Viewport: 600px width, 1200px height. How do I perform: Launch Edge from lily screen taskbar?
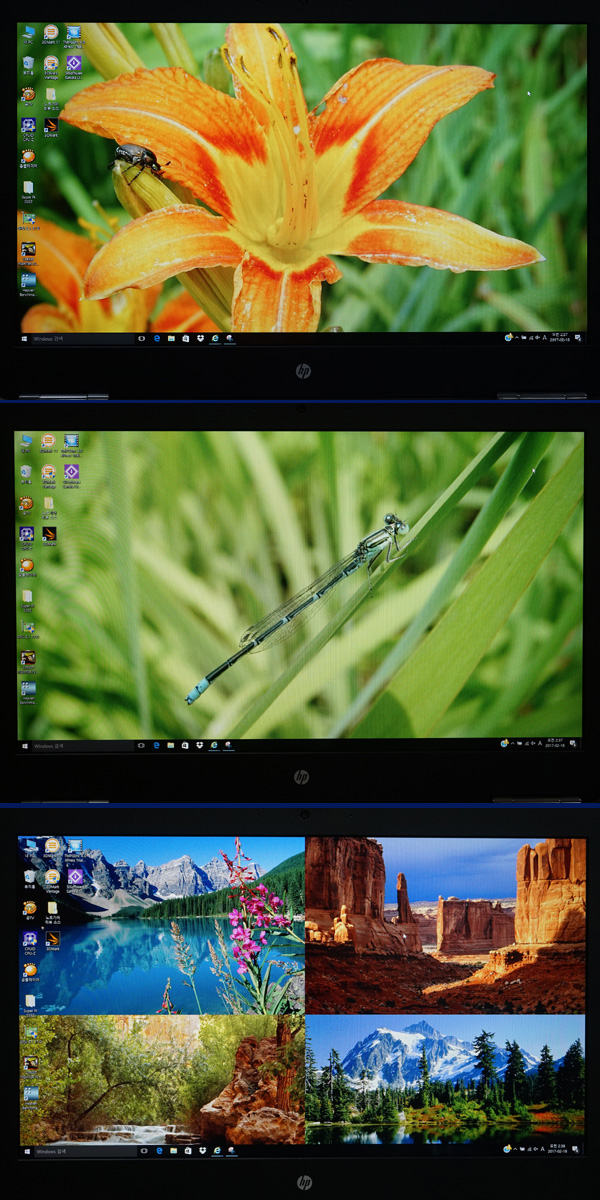[156, 339]
